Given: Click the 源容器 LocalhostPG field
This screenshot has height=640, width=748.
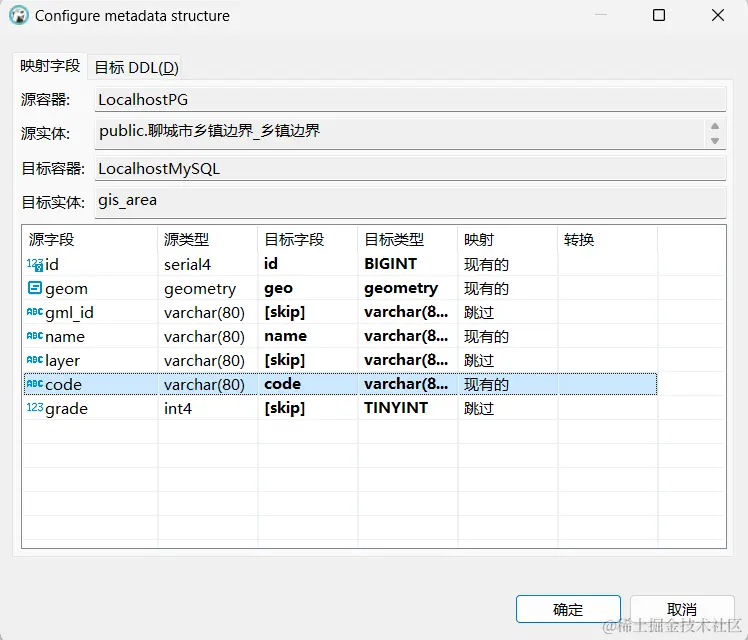Looking at the screenshot, I should (410, 99).
